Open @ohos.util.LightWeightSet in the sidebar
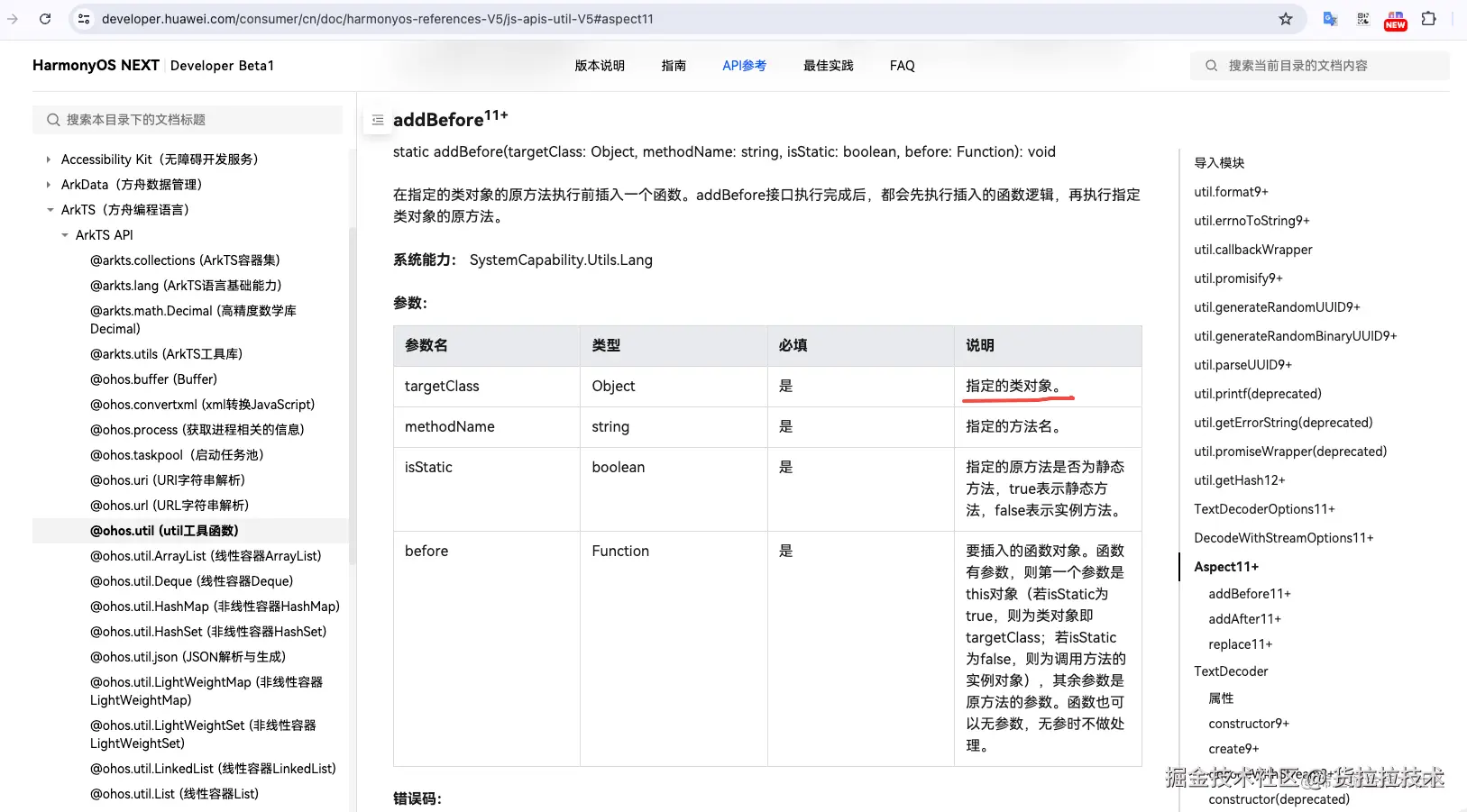The width and height of the screenshot is (1467, 812). (203, 734)
